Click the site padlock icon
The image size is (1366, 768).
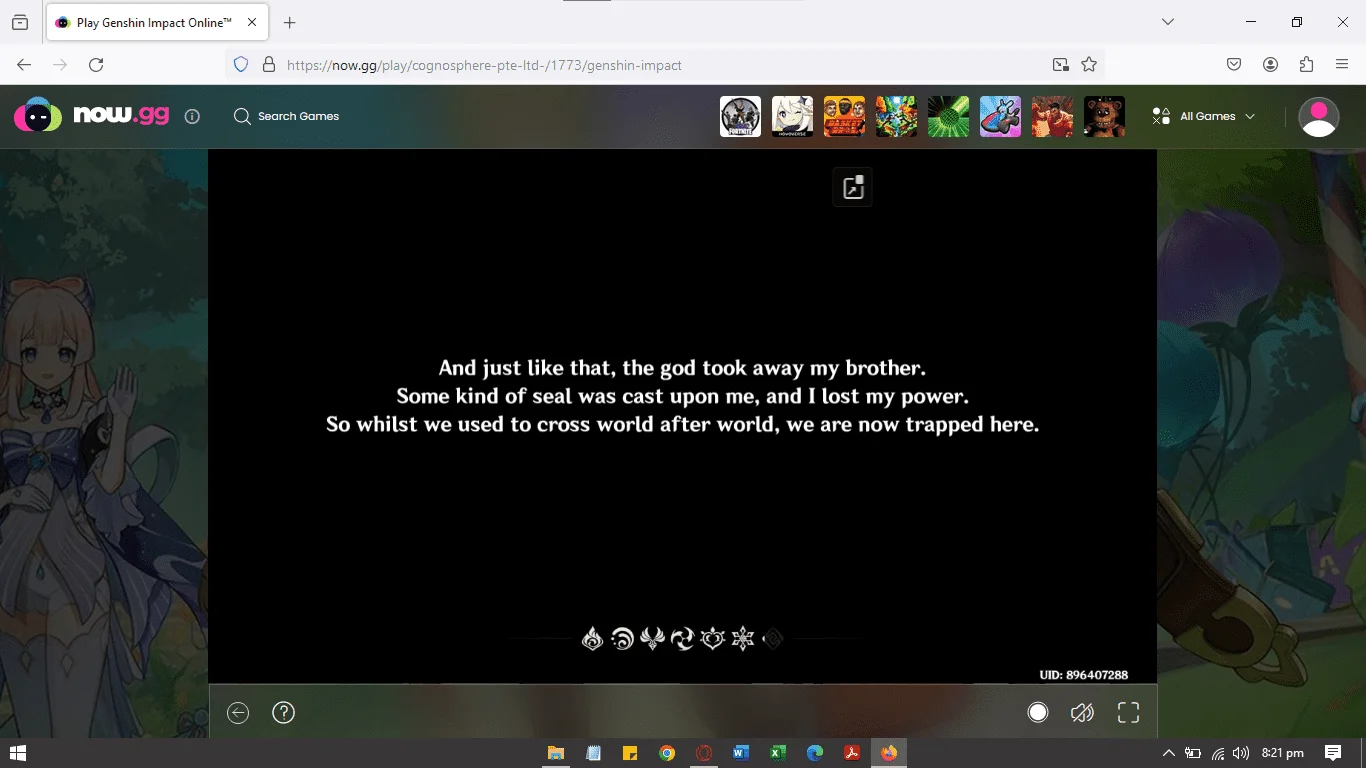(268, 64)
